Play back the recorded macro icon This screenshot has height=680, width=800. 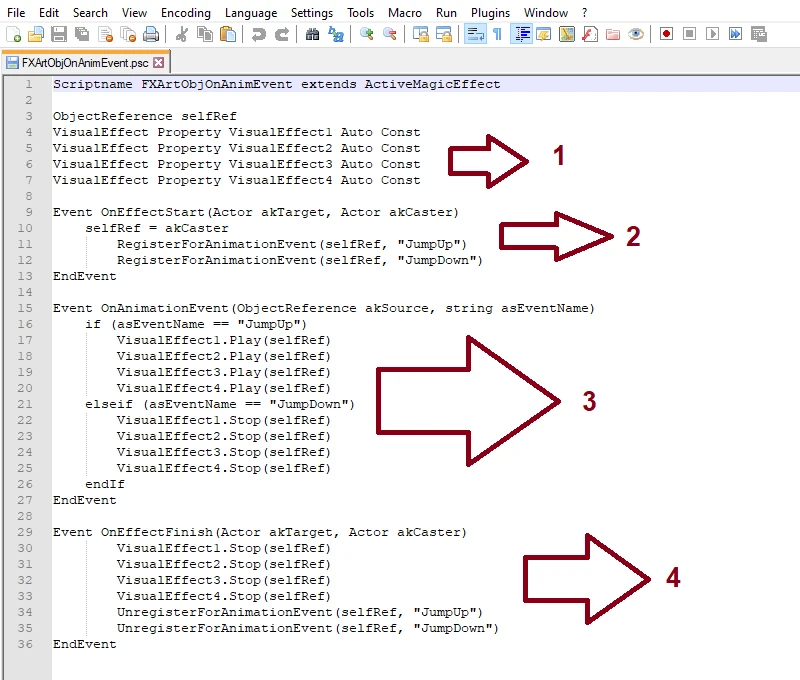(x=712, y=34)
